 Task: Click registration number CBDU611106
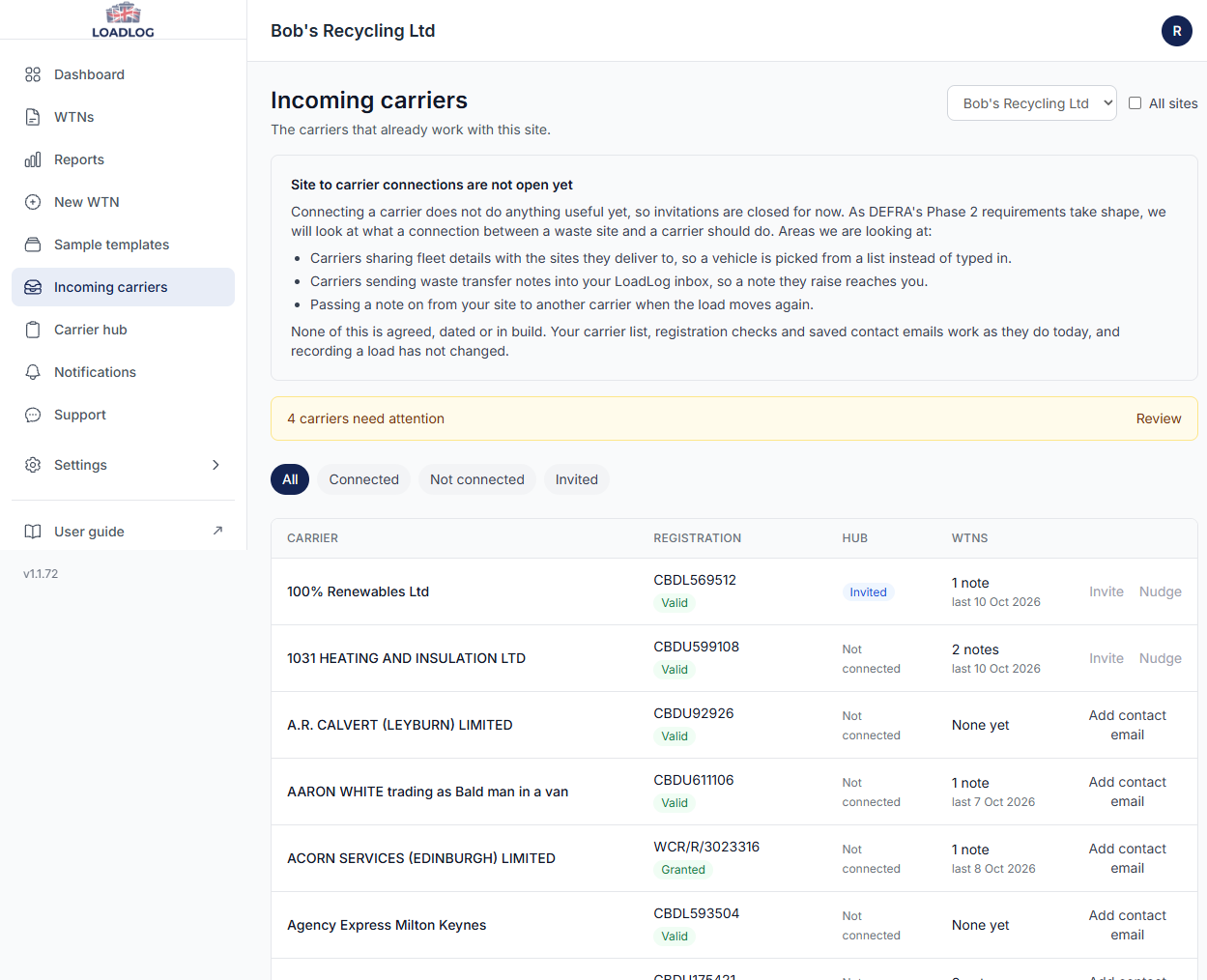[x=694, y=780]
